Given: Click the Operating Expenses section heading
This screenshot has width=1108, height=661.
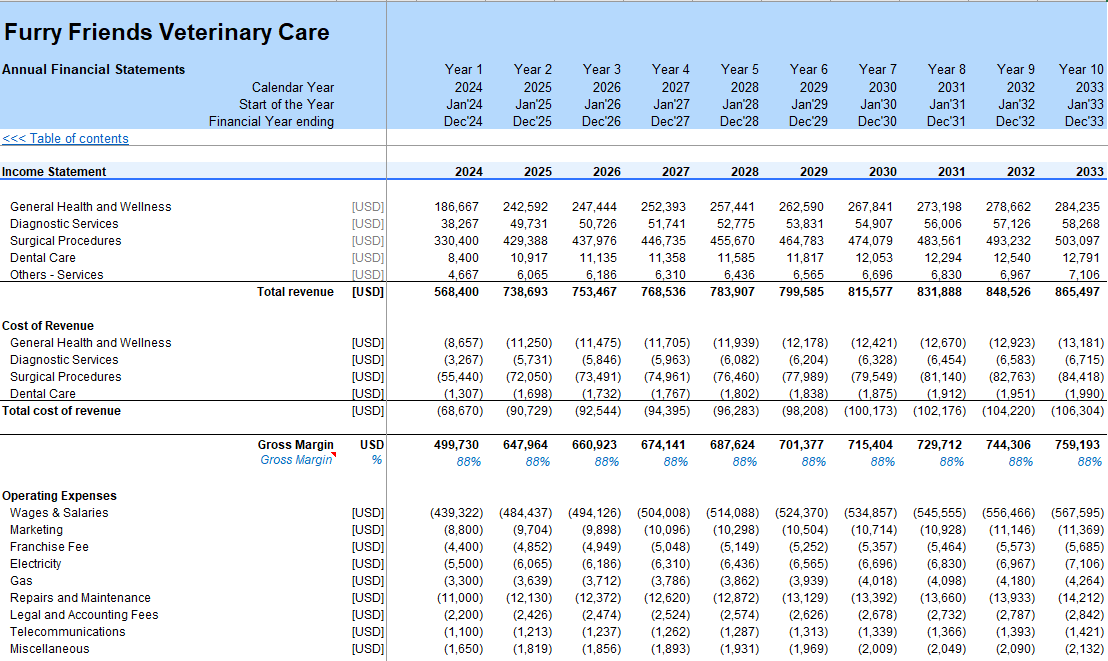Looking at the screenshot, I should [x=59, y=496].
